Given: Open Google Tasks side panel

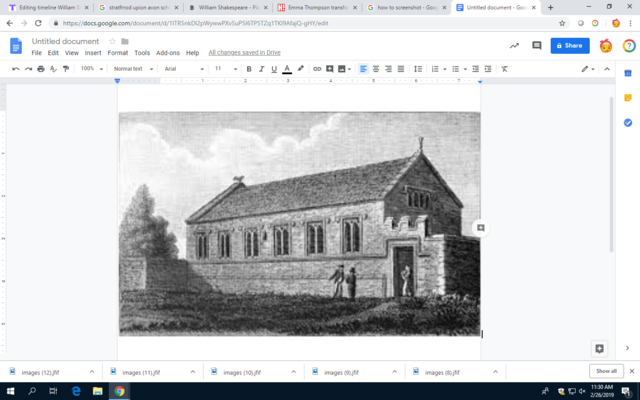Looking at the screenshot, I should 628,122.
